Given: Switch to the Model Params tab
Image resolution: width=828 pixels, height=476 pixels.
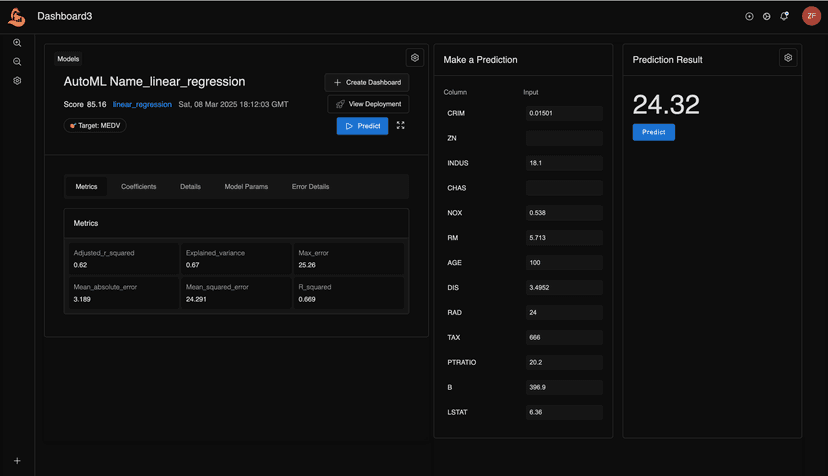Looking at the screenshot, I should pos(246,187).
